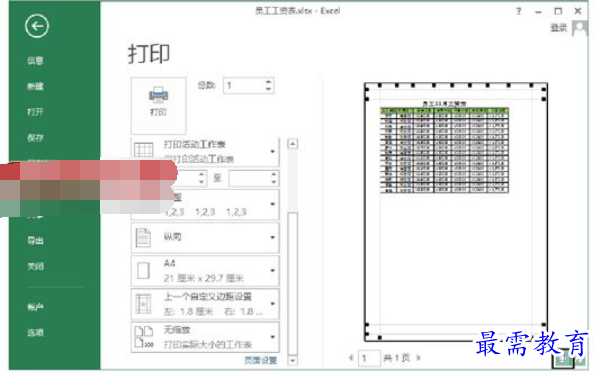Click the current page number field

tap(369, 358)
